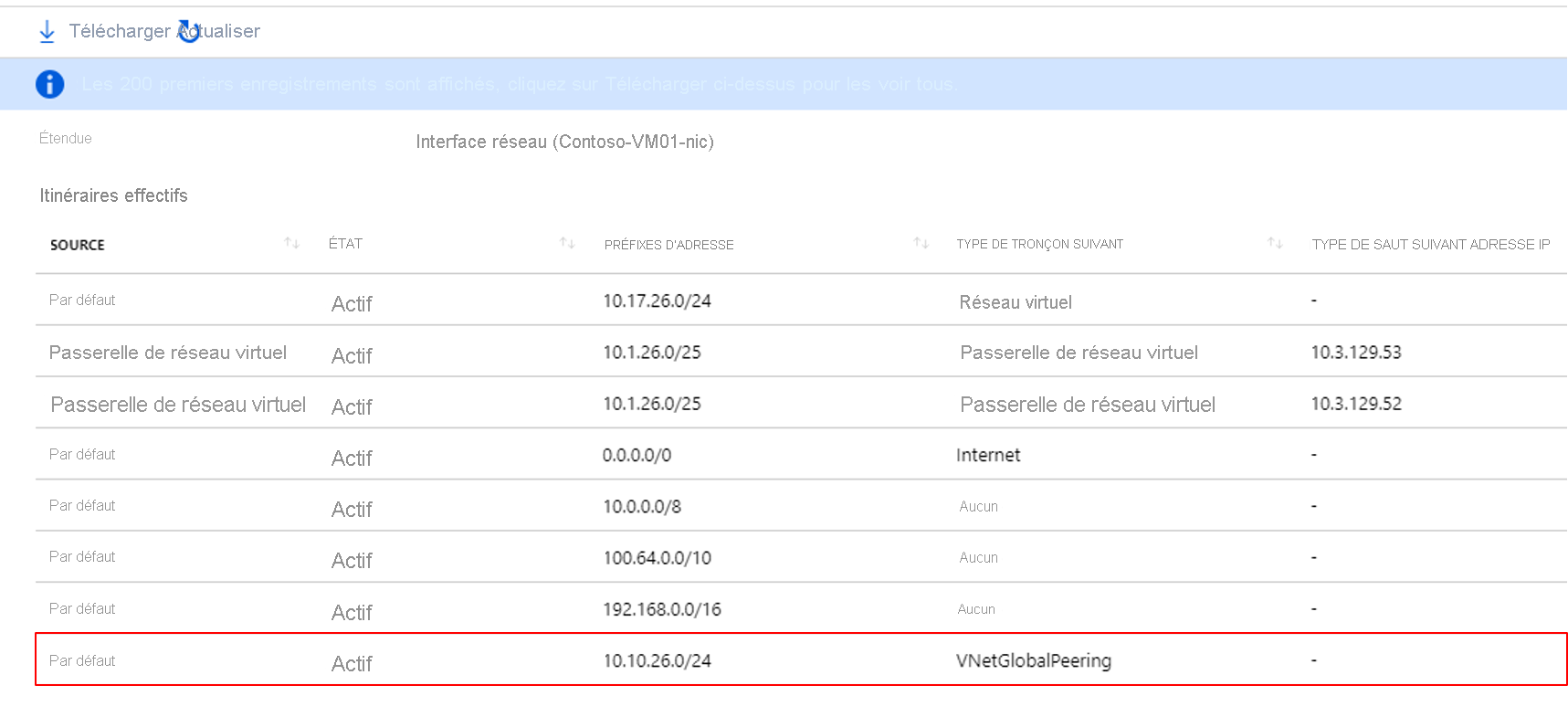Click the Itinéraires effectifs heading

[x=113, y=195]
